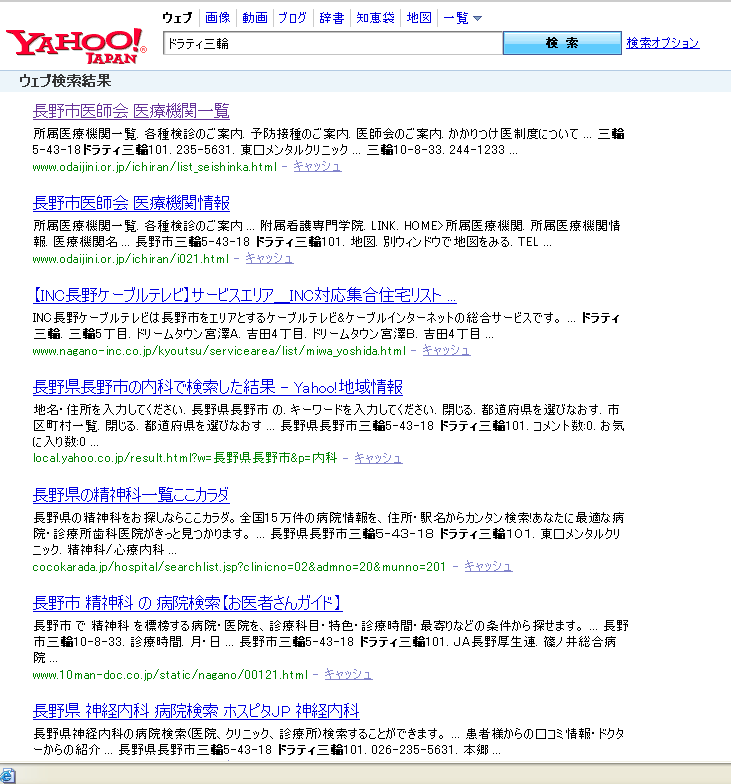Click the Yahoo! Japan logo
The height and width of the screenshot is (784, 731).
[76, 46]
